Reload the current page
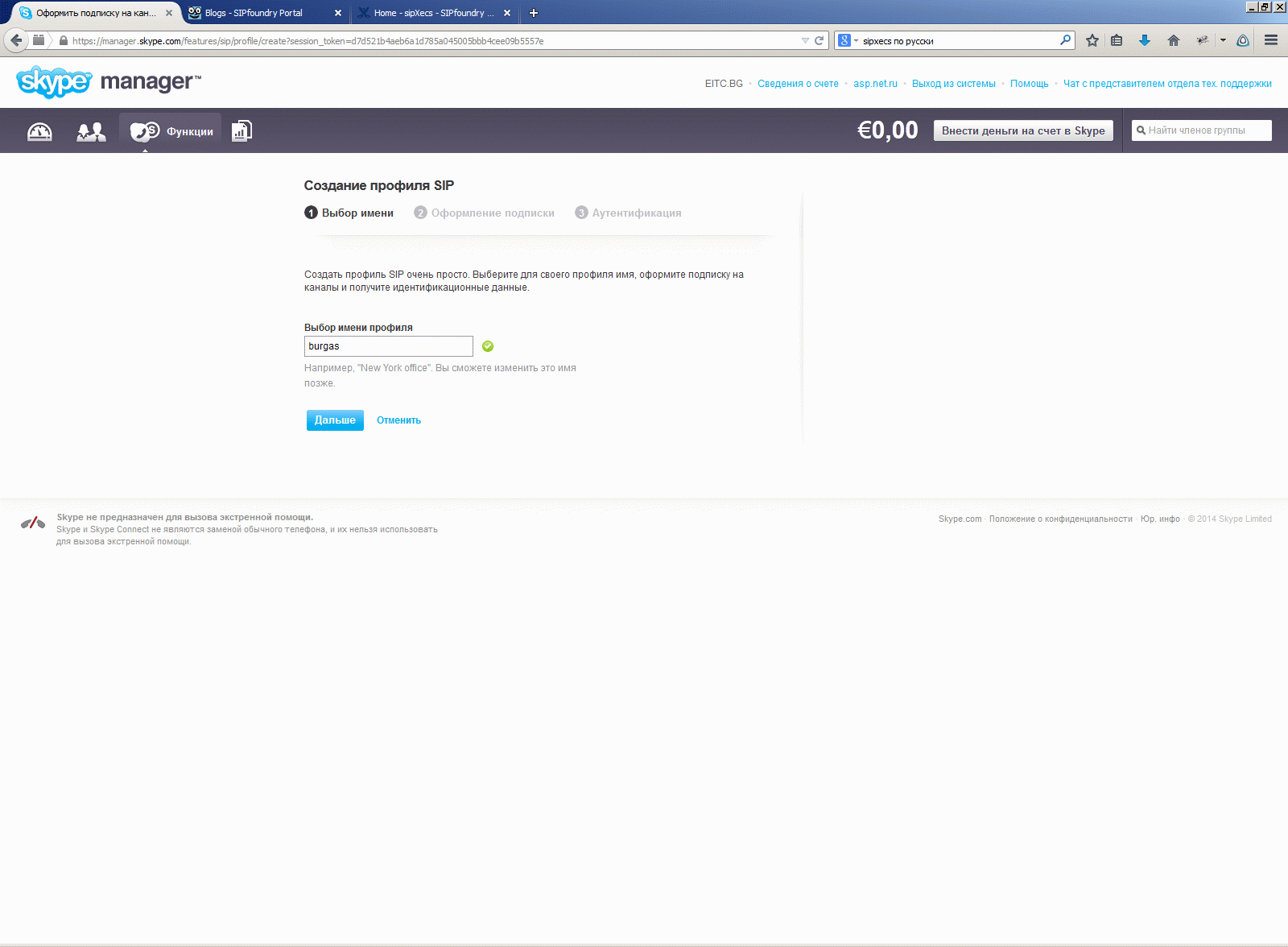The image size is (1288, 947). pos(819,41)
